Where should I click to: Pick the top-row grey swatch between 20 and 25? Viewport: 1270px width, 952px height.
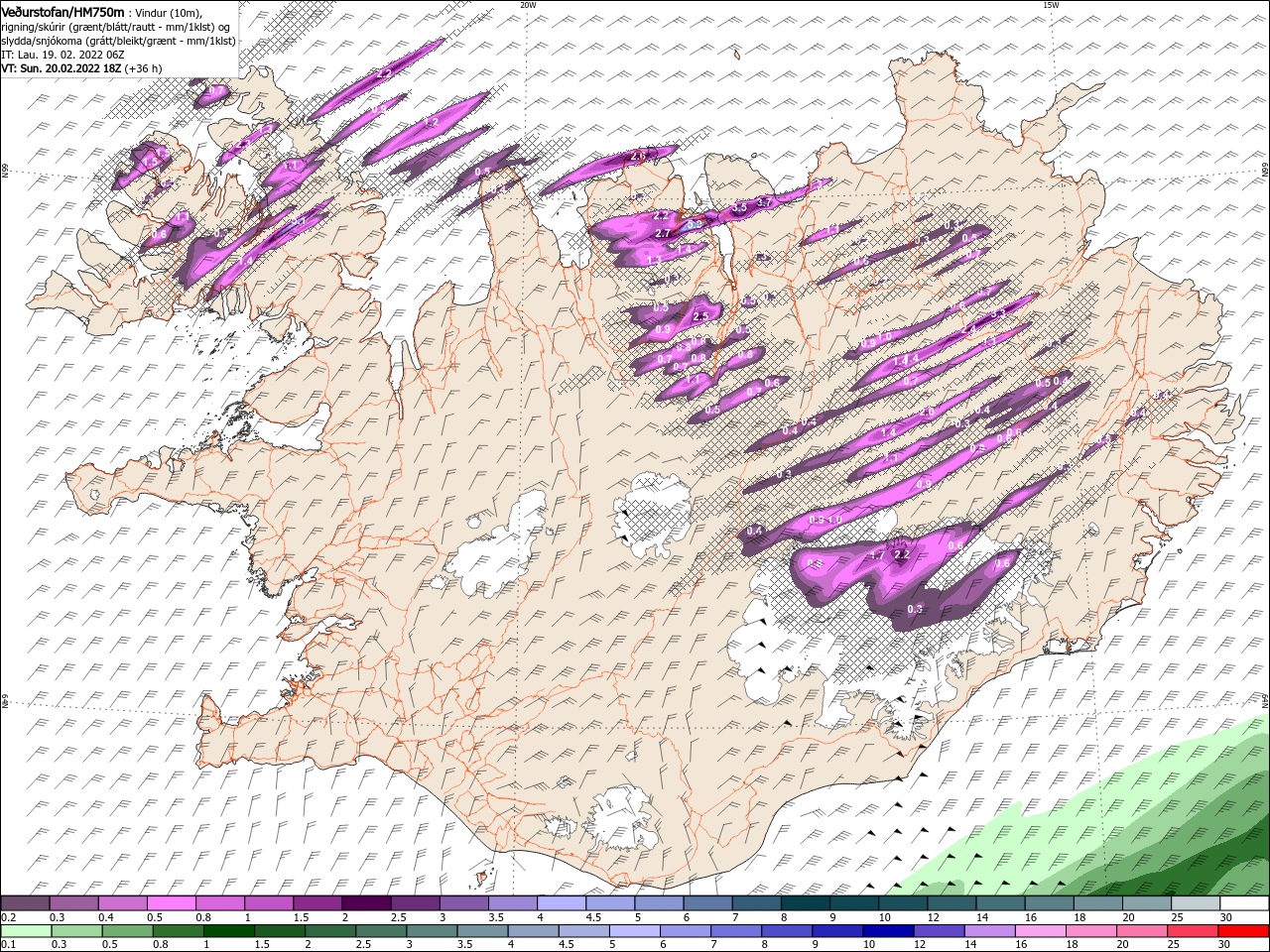click(1146, 903)
